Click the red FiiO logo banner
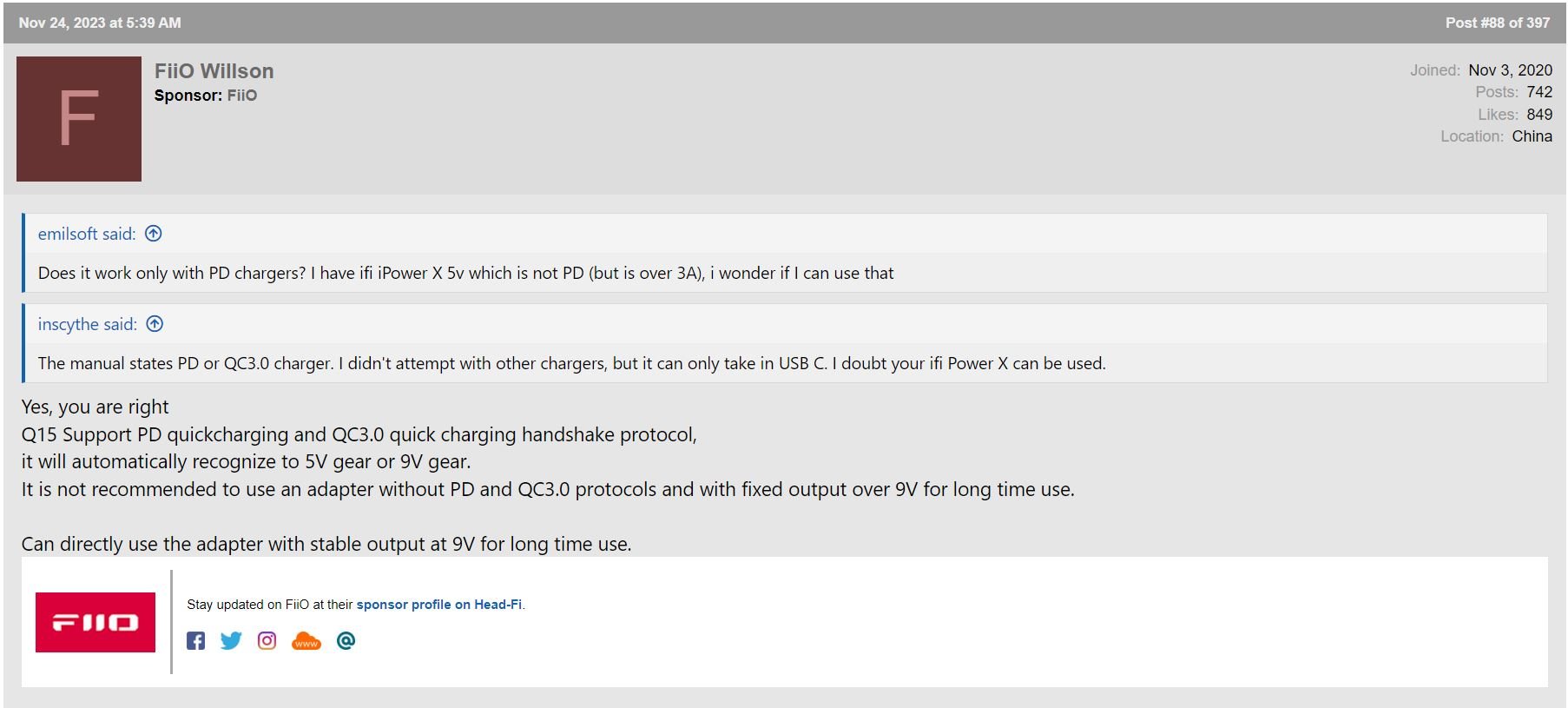The width and height of the screenshot is (1568, 708). 96,622
